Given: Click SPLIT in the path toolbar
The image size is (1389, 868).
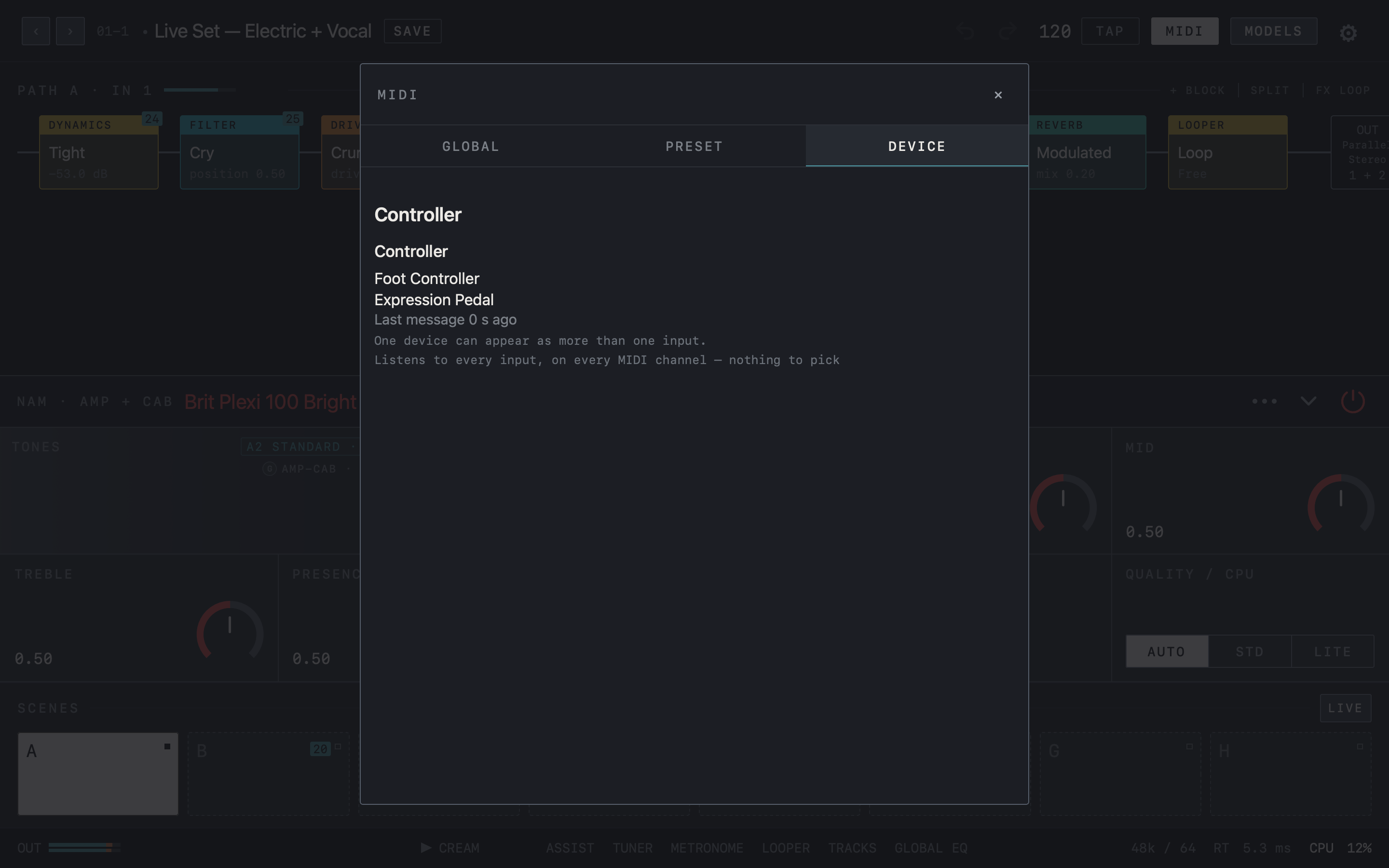Looking at the screenshot, I should pos(1269,91).
